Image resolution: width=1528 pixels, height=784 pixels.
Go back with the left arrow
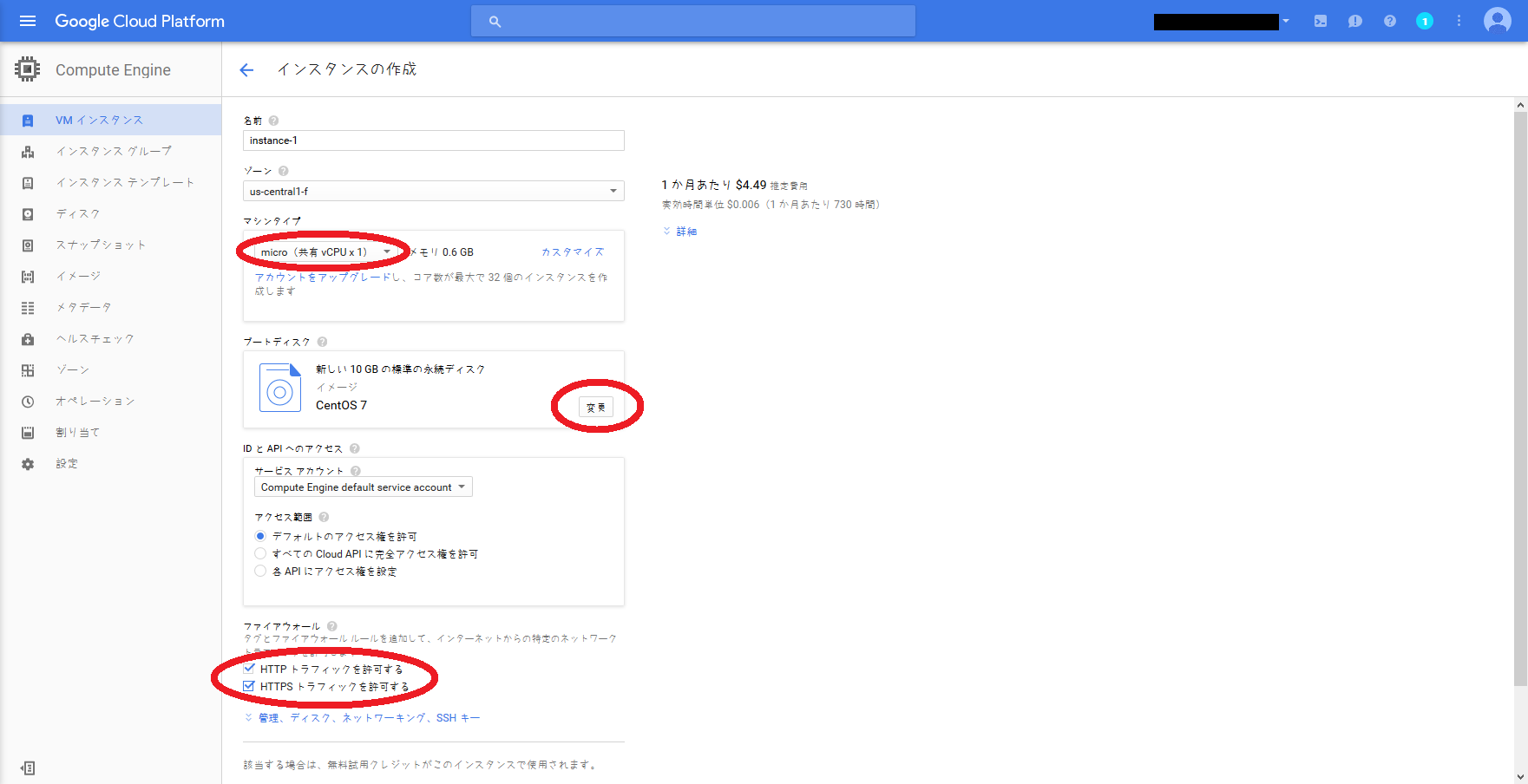(x=246, y=70)
